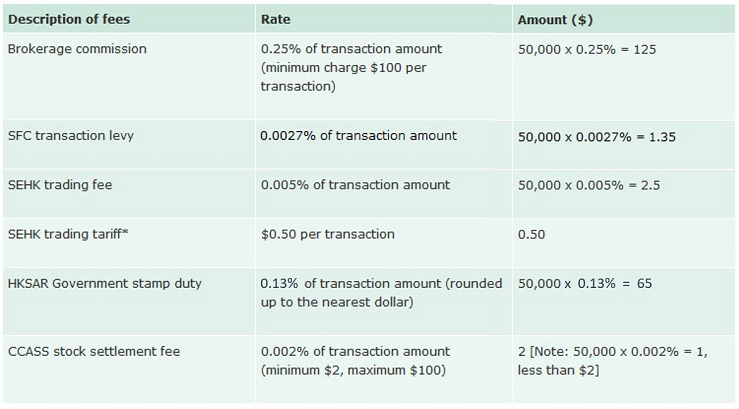The image size is (739, 409).
Task: Click the 50,000 x 0.0027% = 1.35 amount
Action: click(597, 136)
